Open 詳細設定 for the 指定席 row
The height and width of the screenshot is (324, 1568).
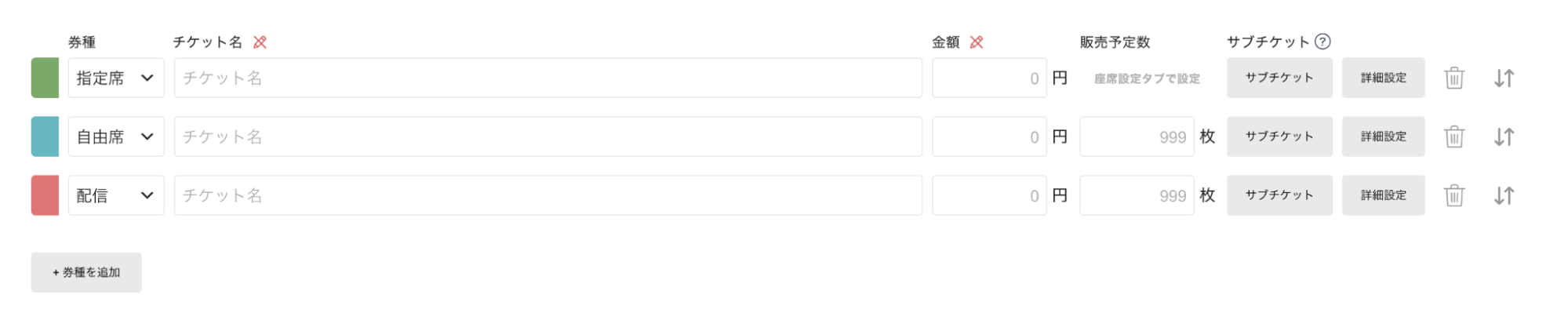[x=1383, y=78]
